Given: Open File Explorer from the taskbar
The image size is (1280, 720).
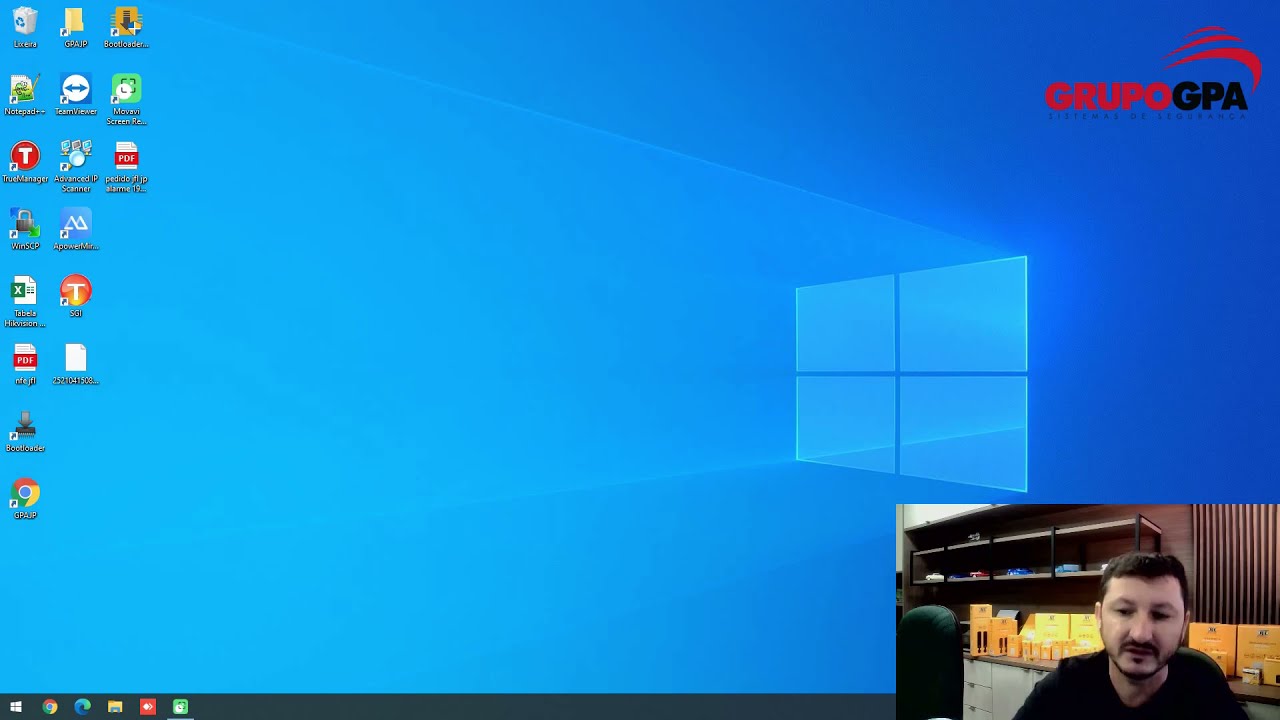Looking at the screenshot, I should click(115, 707).
